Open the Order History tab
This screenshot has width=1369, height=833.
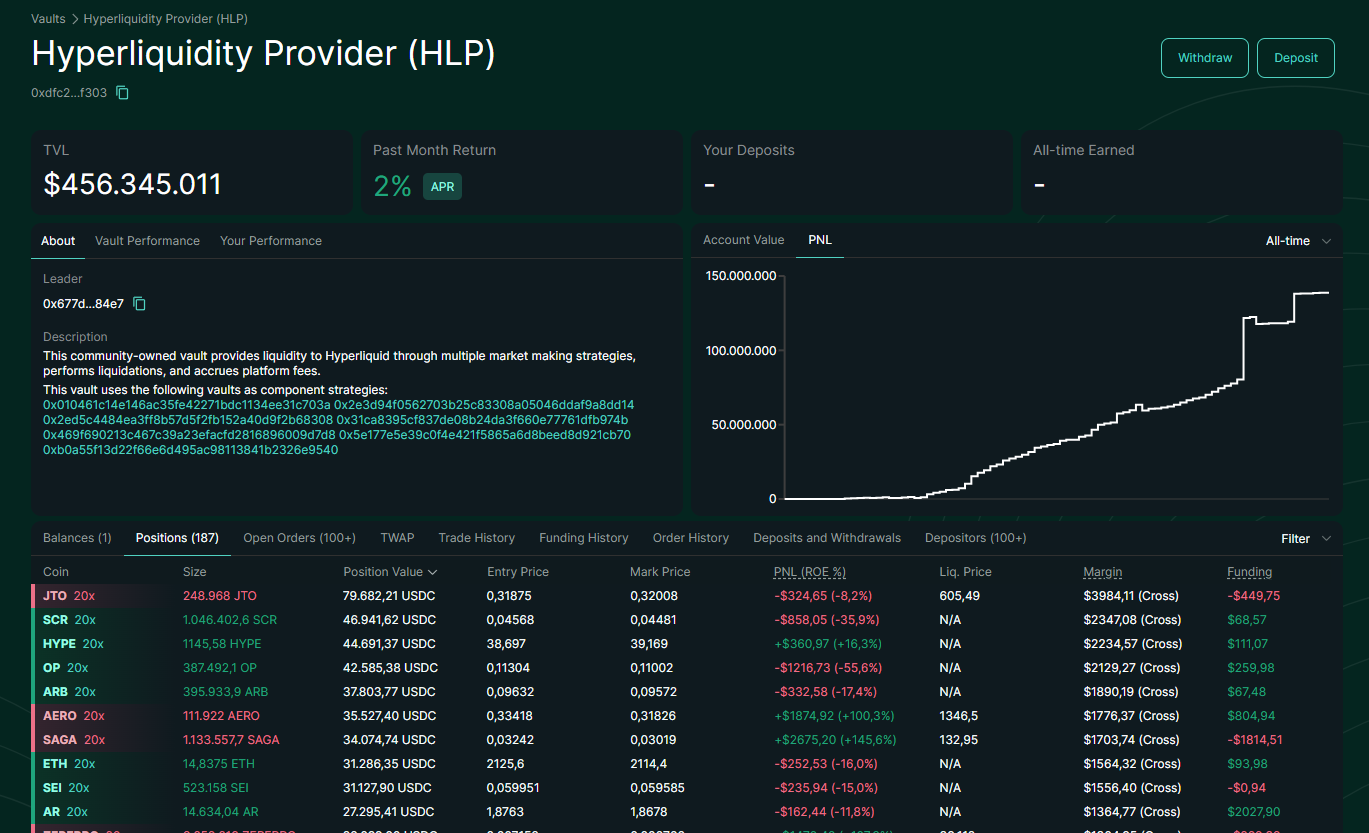691,538
